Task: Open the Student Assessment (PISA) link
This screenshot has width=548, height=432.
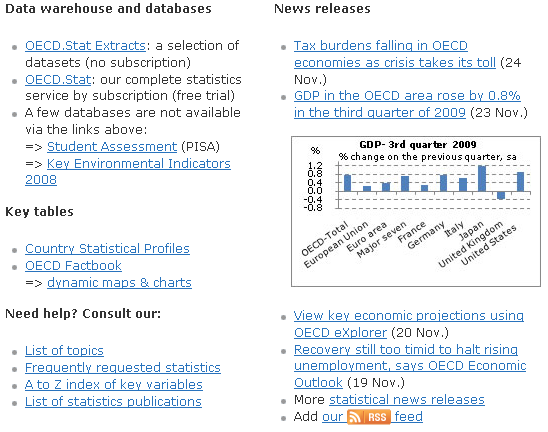Action: pos(112,146)
